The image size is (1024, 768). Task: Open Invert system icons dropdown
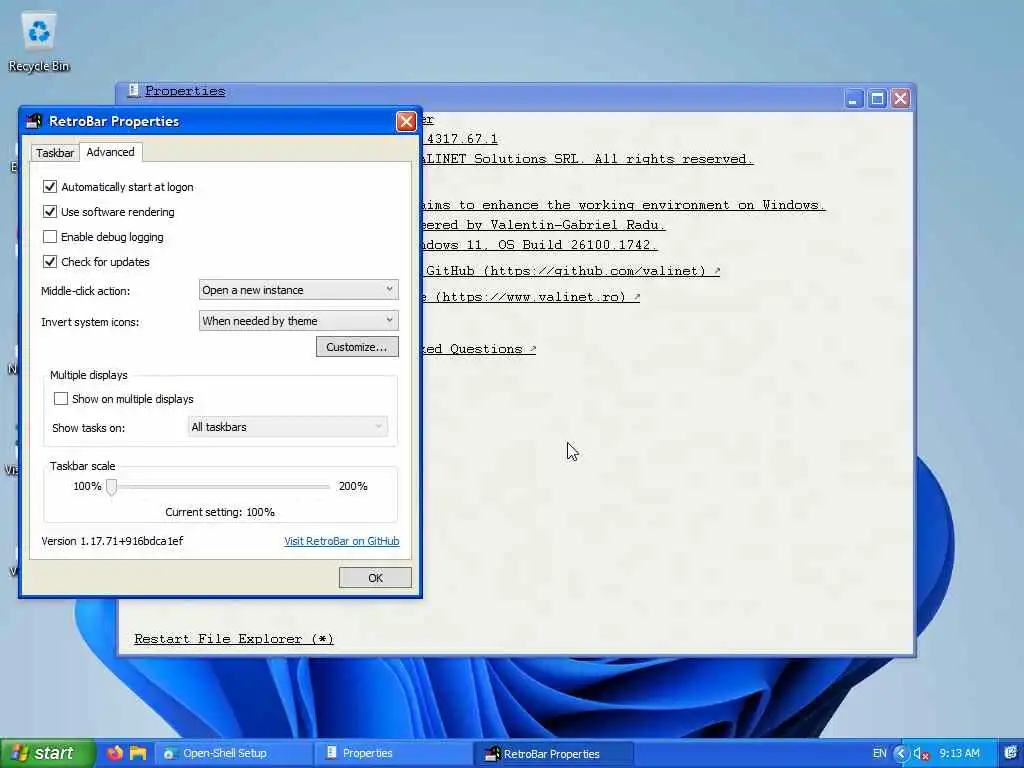click(298, 321)
